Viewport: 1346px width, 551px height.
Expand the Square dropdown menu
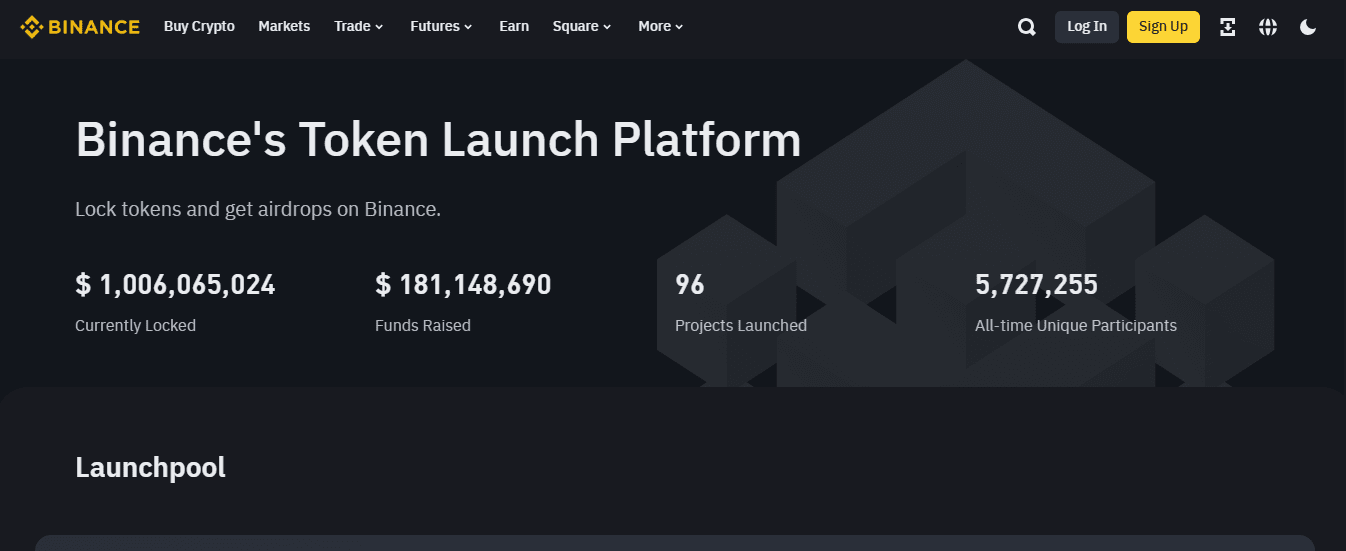point(581,27)
